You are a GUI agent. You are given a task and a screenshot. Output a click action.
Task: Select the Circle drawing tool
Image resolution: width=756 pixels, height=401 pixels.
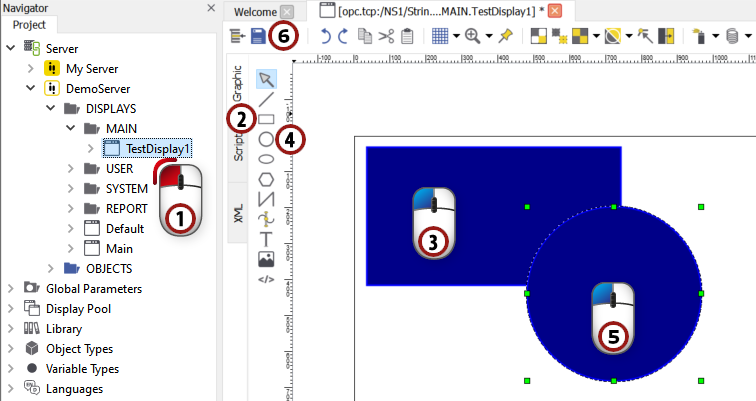pos(266,139)
